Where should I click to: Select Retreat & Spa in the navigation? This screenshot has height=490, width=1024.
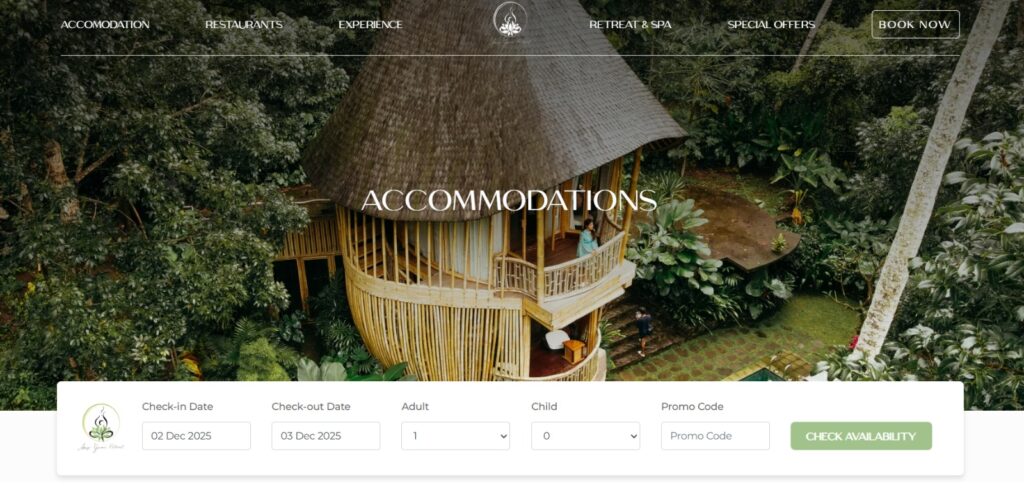point(630,25)
